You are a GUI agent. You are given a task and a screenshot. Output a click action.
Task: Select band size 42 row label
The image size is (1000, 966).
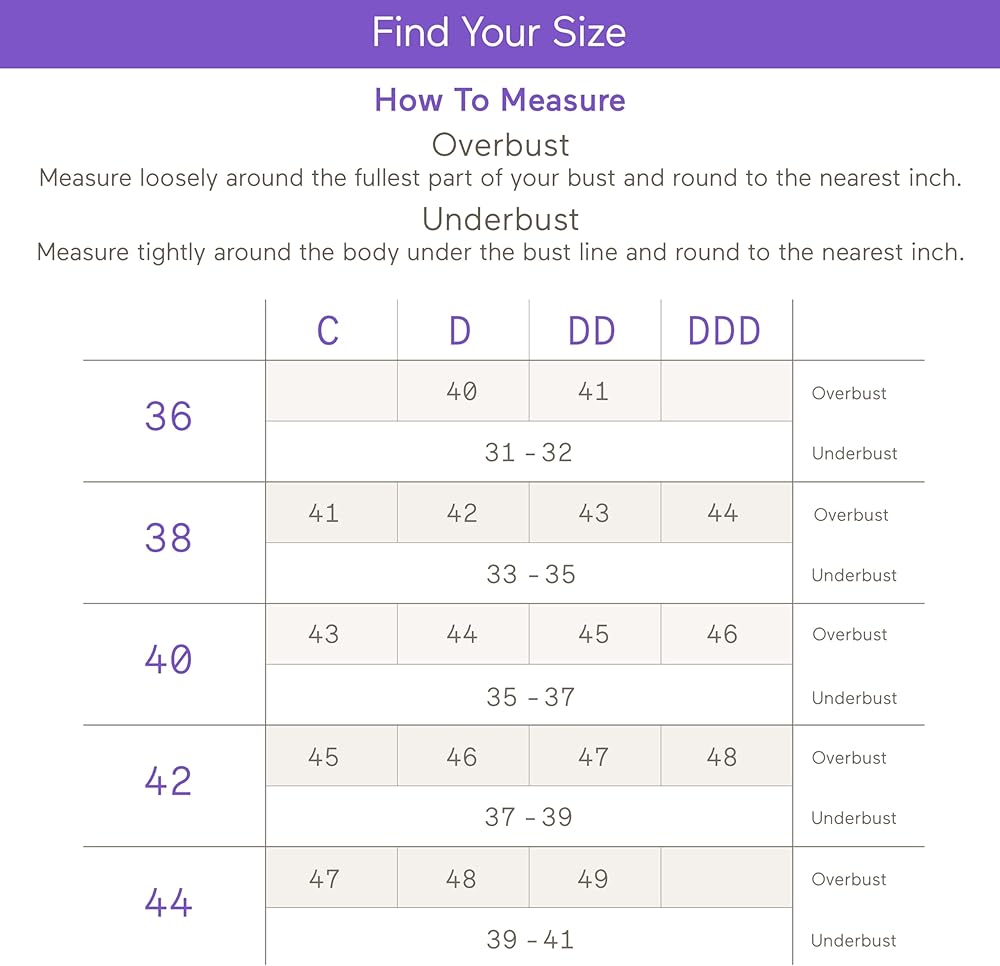168,781
